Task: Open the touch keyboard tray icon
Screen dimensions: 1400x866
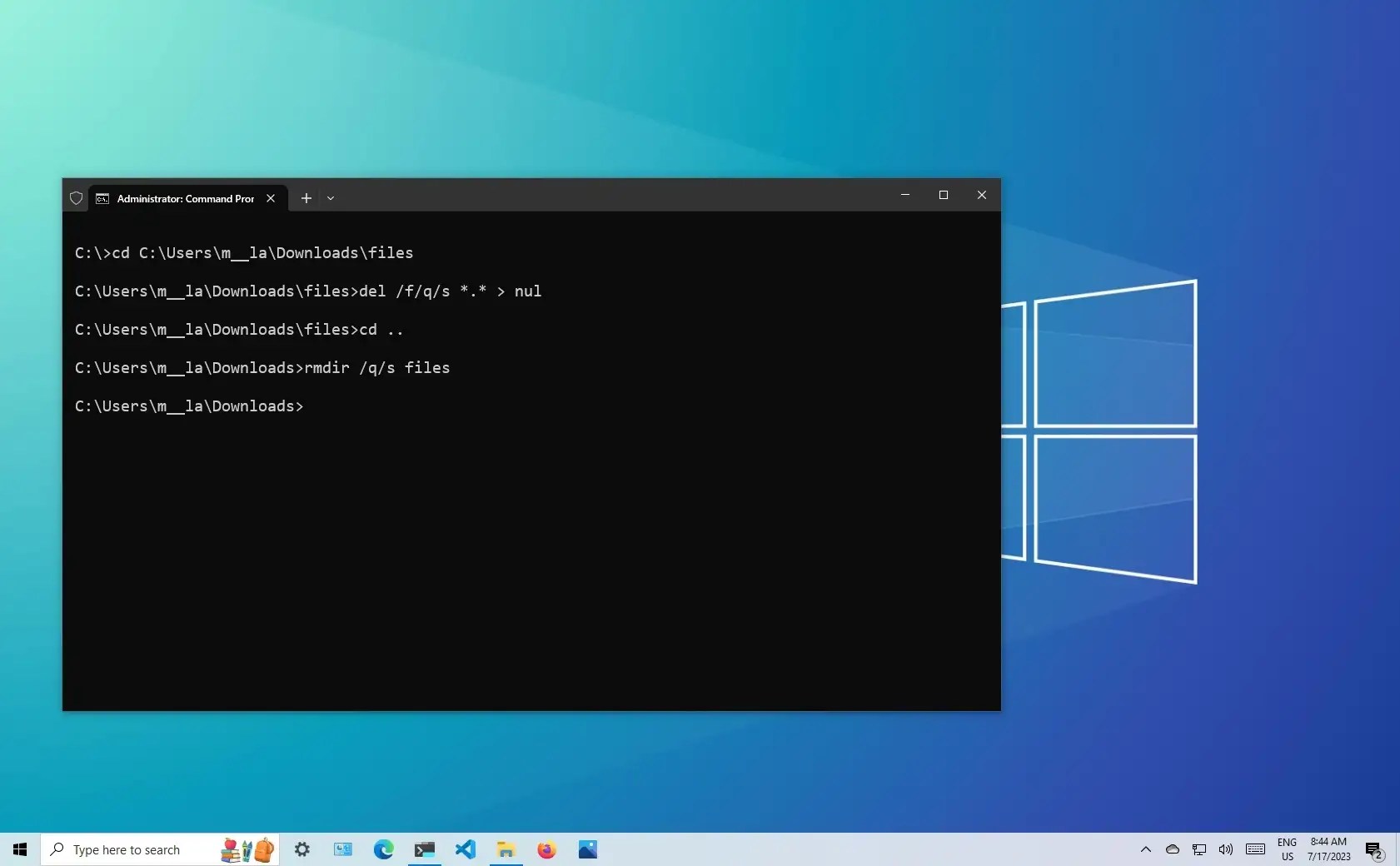Action: click(1256, 849)
